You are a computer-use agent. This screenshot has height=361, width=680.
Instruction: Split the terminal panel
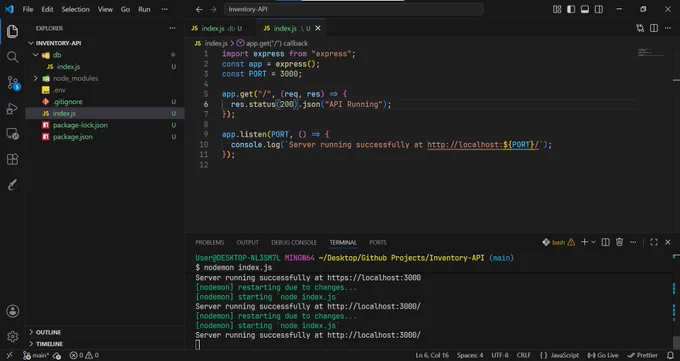tap(605, 242)
